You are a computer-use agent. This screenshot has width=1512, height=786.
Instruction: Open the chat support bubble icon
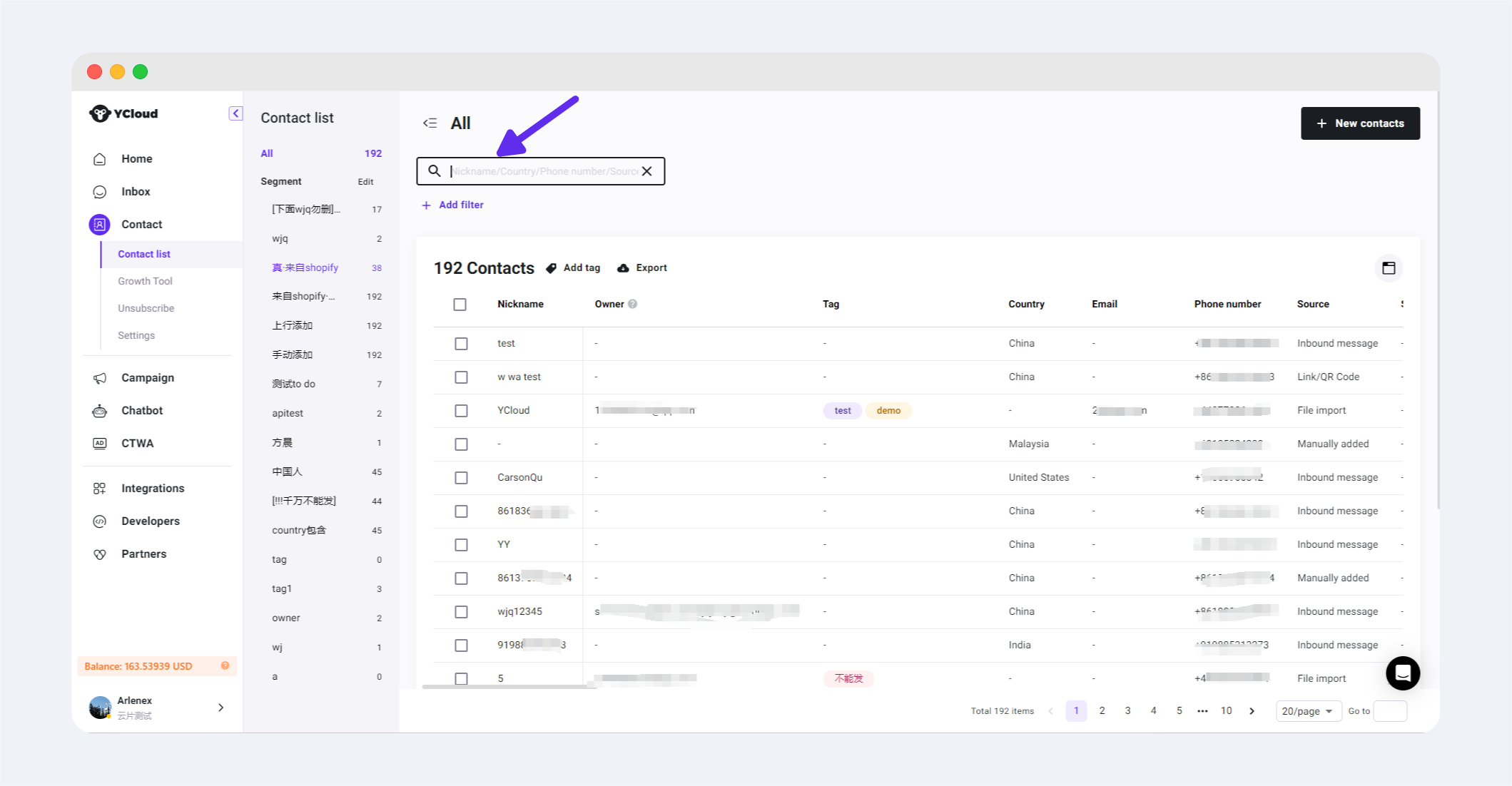(1402, 673)
